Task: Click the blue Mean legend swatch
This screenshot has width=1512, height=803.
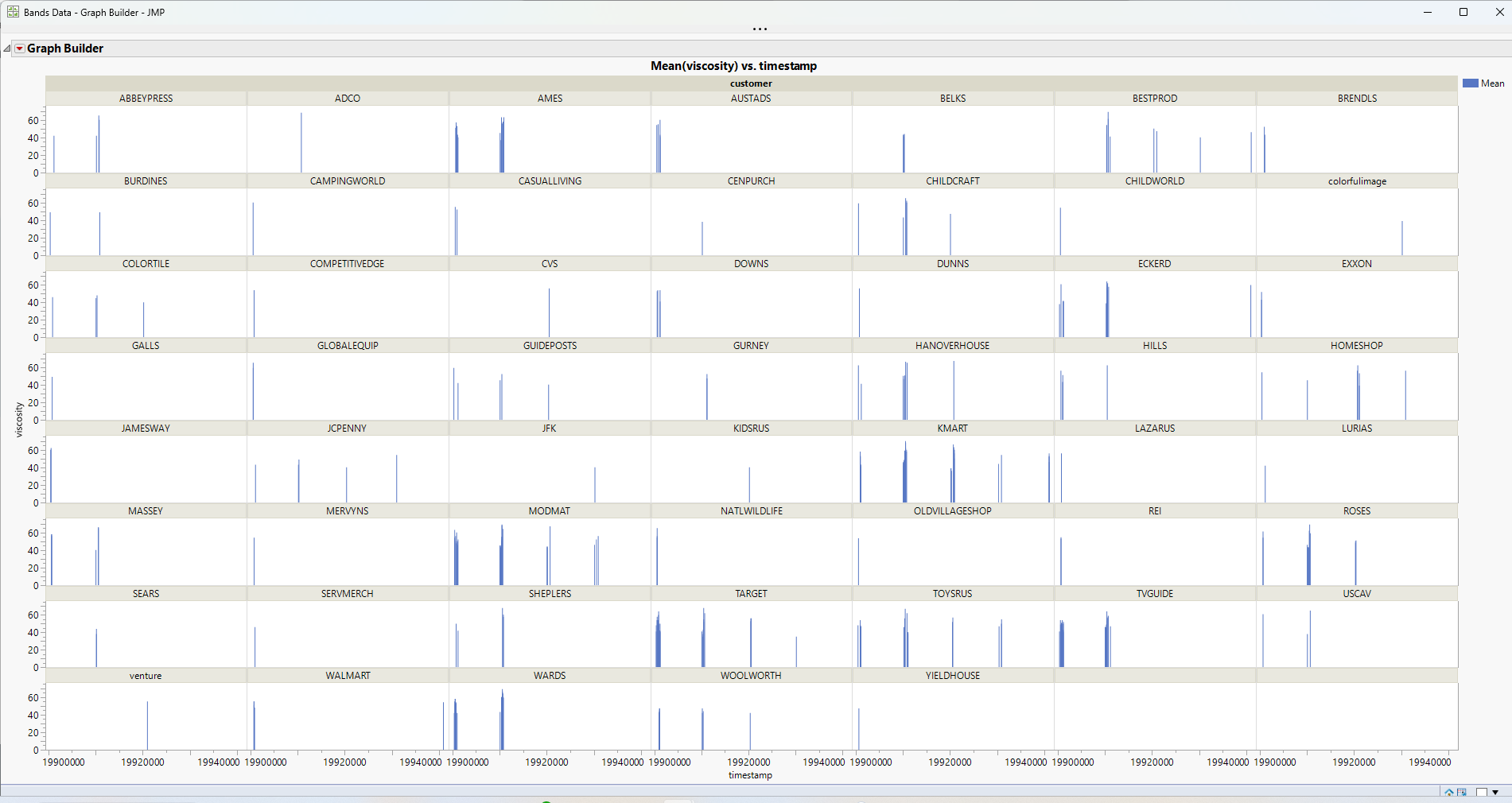Action: [1470, 83]
